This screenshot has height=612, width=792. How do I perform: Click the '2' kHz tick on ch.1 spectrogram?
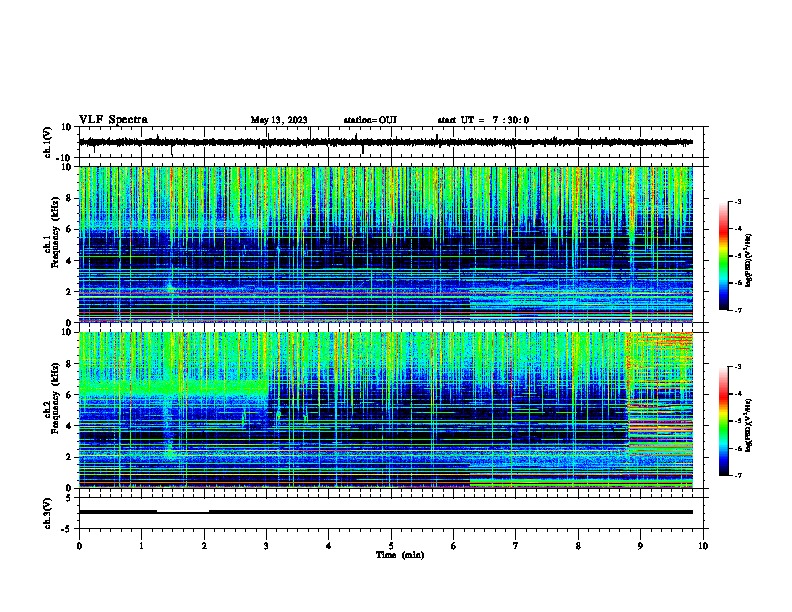[69, 292]
